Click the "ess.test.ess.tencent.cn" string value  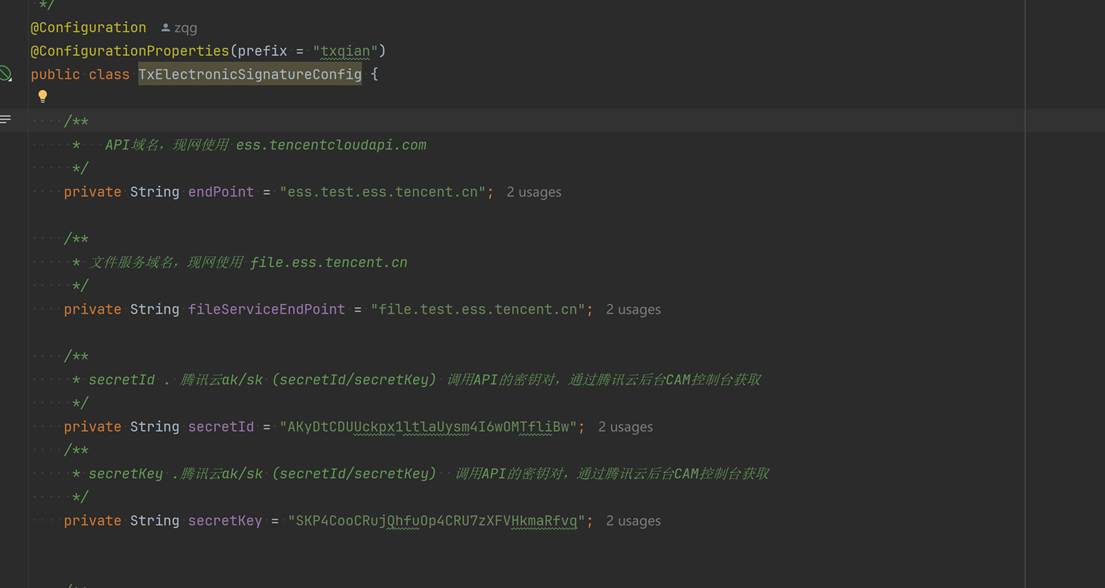click(383, 192)
